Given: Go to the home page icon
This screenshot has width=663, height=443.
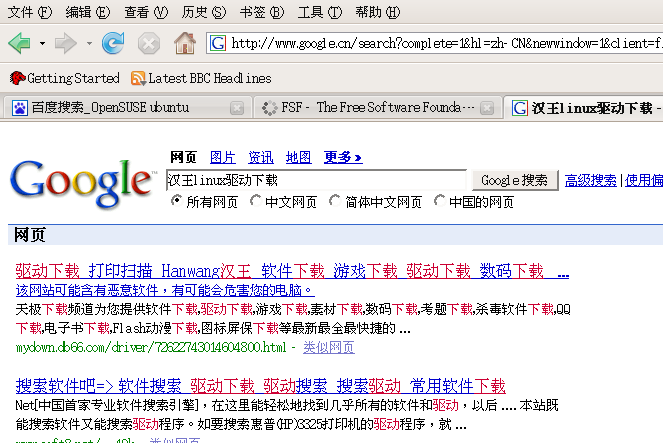Looking at the screenshot, I should (185, 43).
